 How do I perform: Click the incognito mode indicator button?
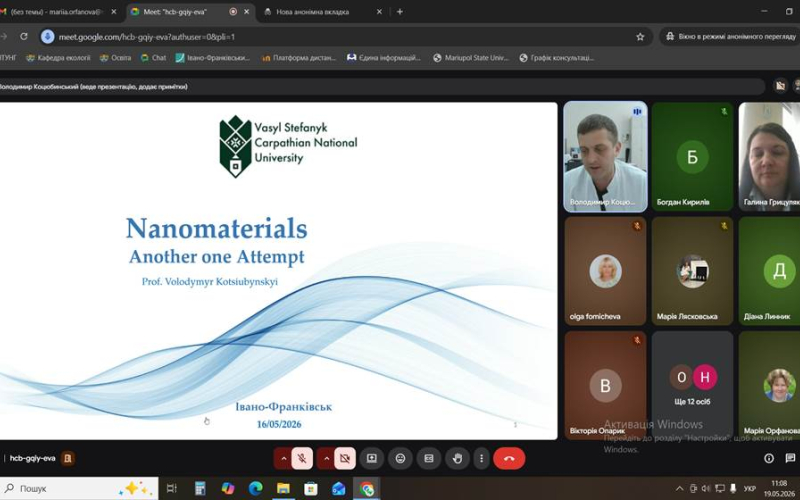click(730, 36)
